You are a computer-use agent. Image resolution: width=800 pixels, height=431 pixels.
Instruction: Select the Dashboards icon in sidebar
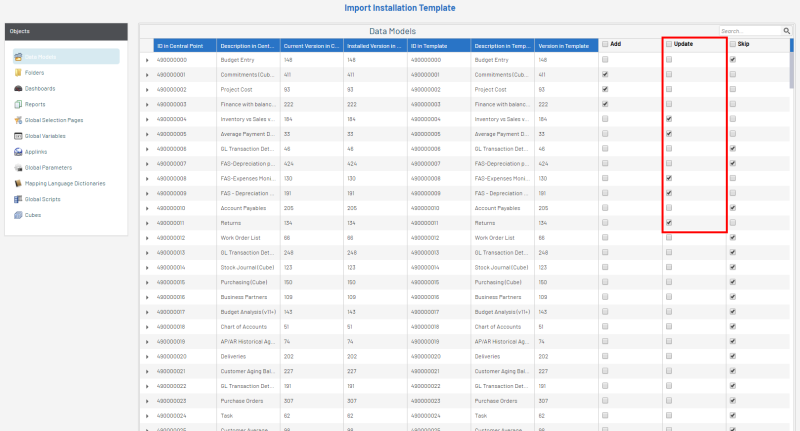click(x=18, y=88)
